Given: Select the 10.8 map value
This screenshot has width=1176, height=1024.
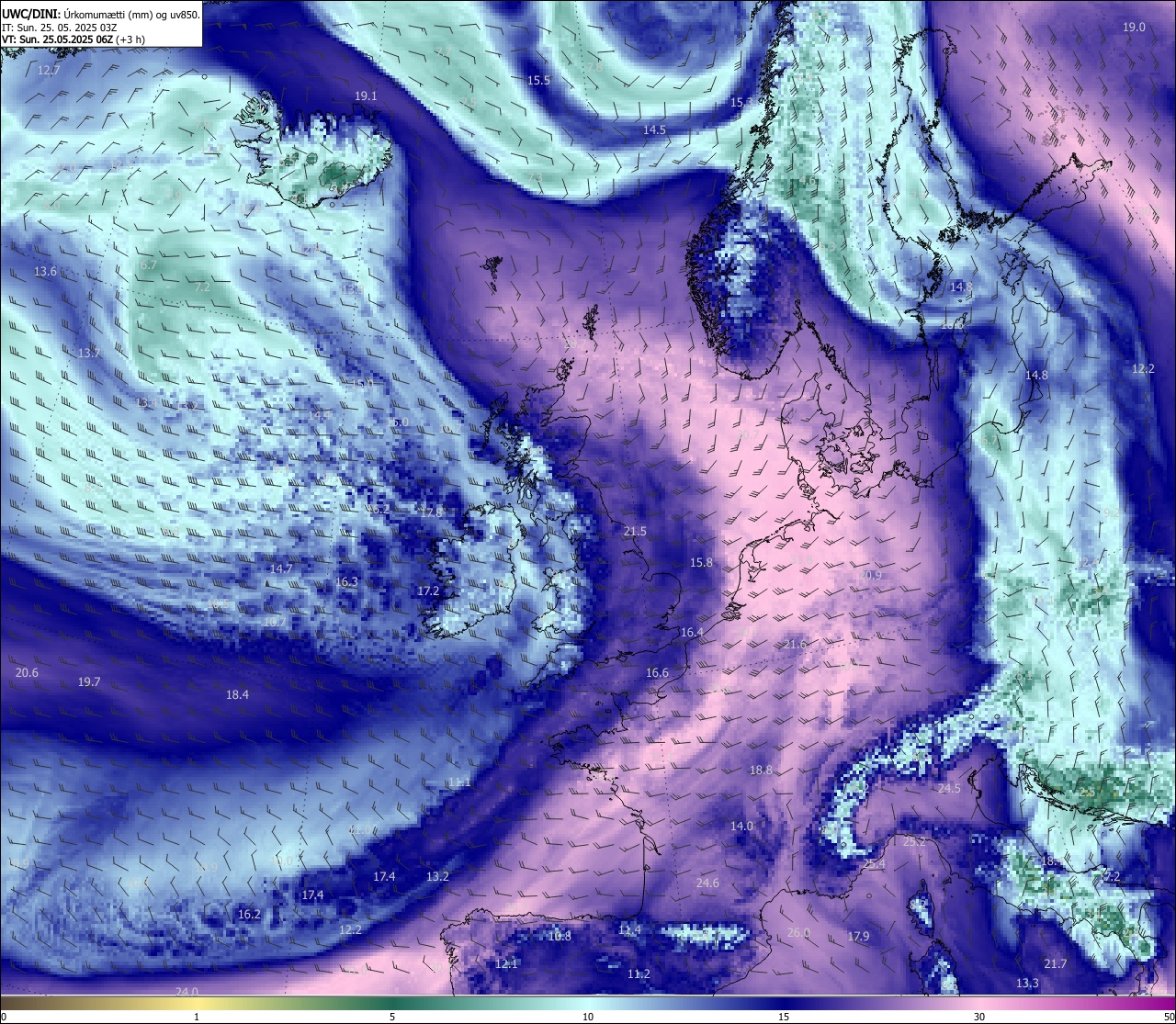Looking at the screenshot, I should click(x=560, y=937).
